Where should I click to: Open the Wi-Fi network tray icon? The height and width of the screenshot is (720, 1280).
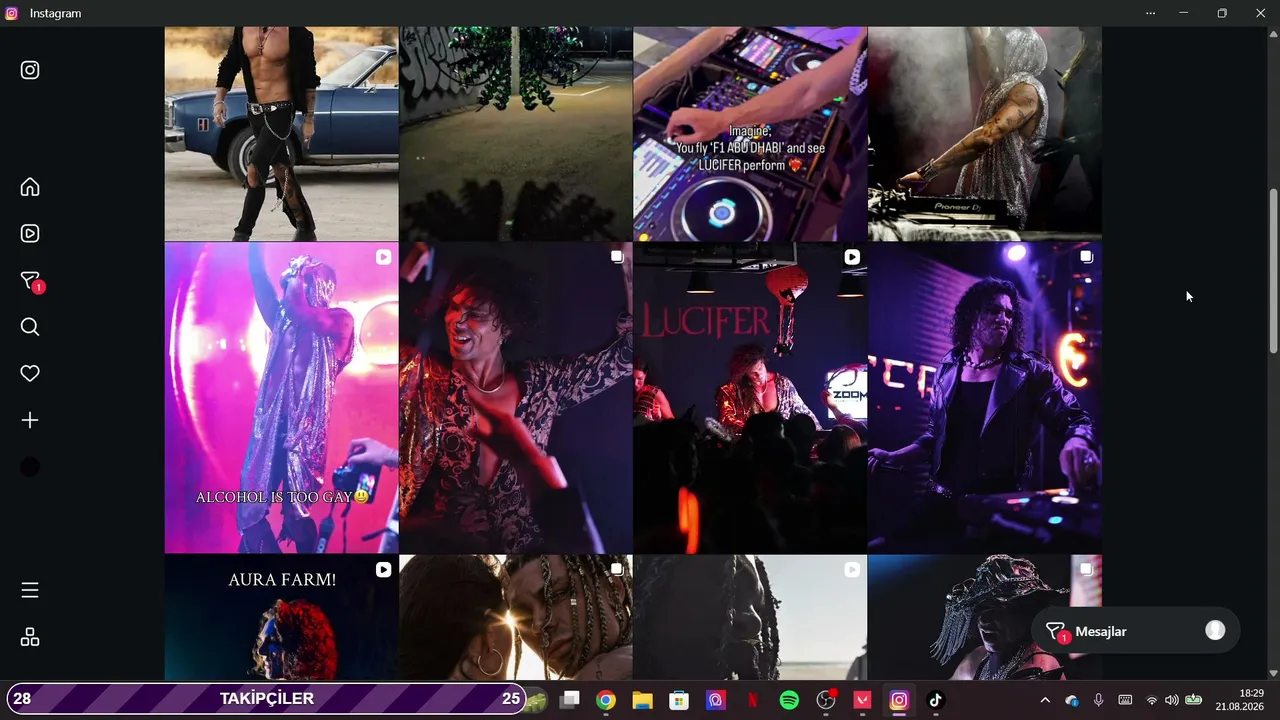tap(1151, 700)
